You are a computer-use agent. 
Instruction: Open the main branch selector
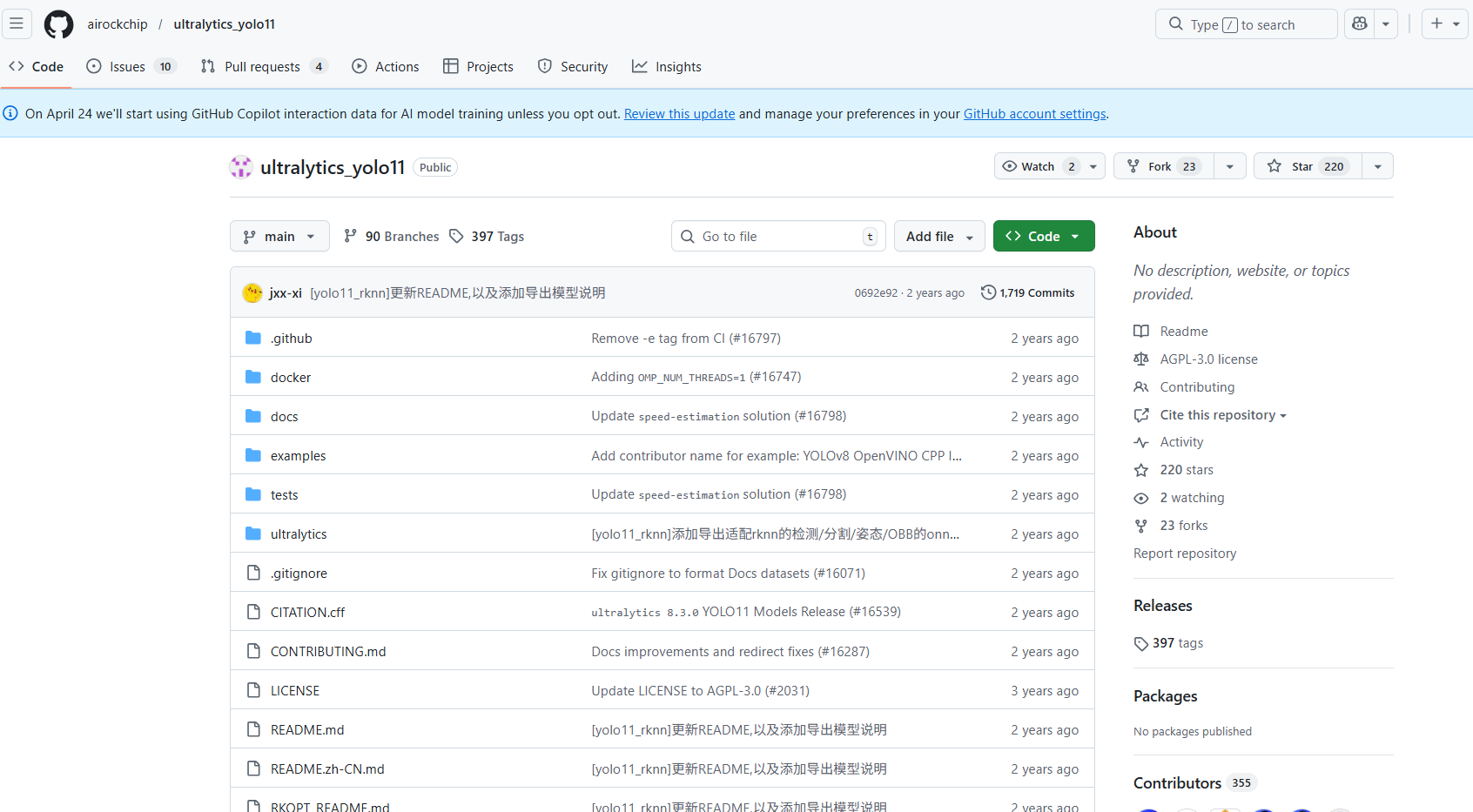[279, 236]
